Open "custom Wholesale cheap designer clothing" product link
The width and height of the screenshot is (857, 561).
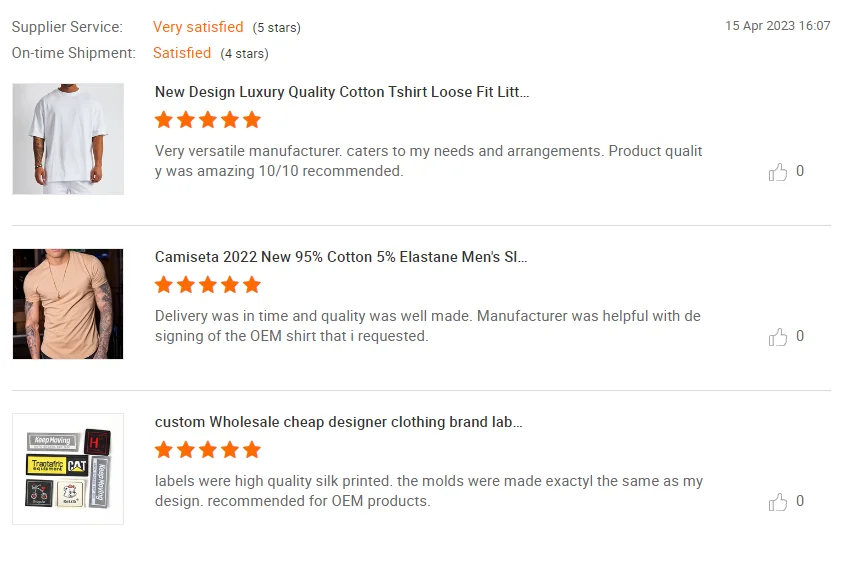pyautogui.click(x=339, y=422)
